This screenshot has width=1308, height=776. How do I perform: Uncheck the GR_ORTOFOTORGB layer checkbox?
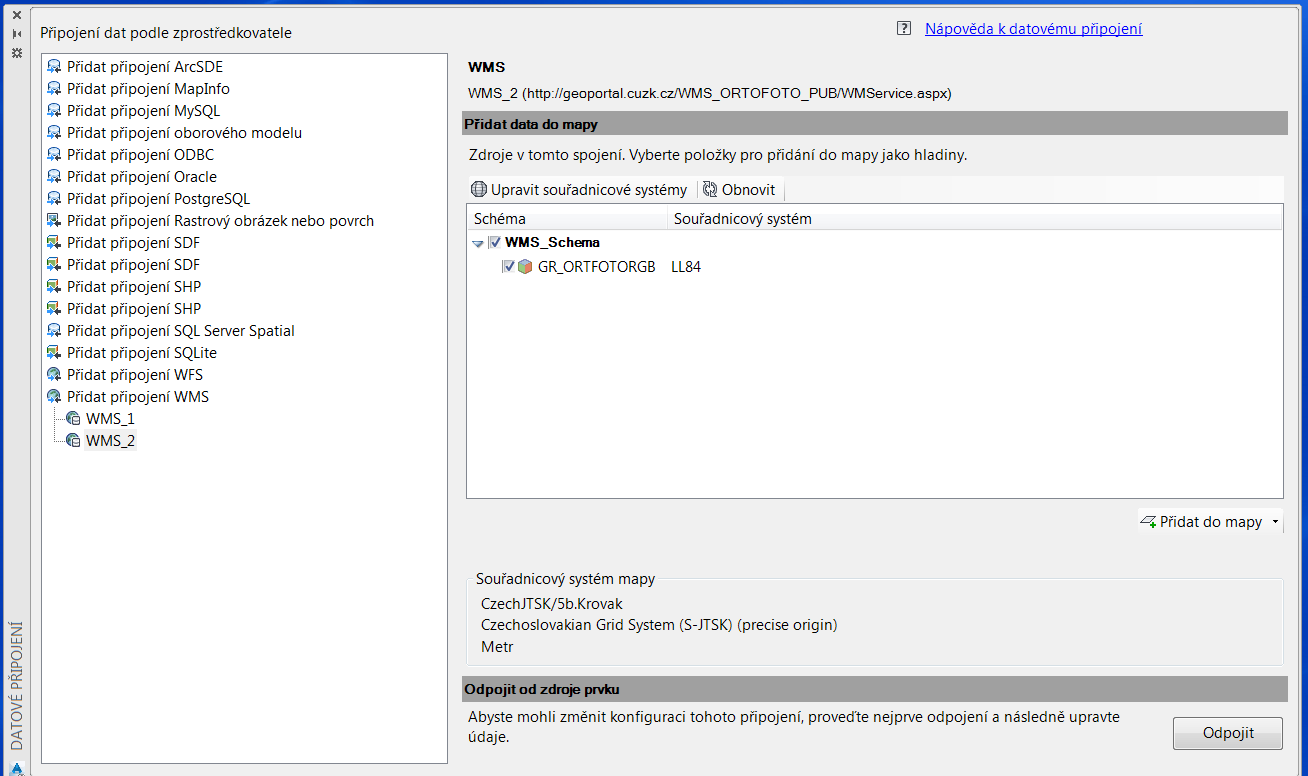coord(509,267)
